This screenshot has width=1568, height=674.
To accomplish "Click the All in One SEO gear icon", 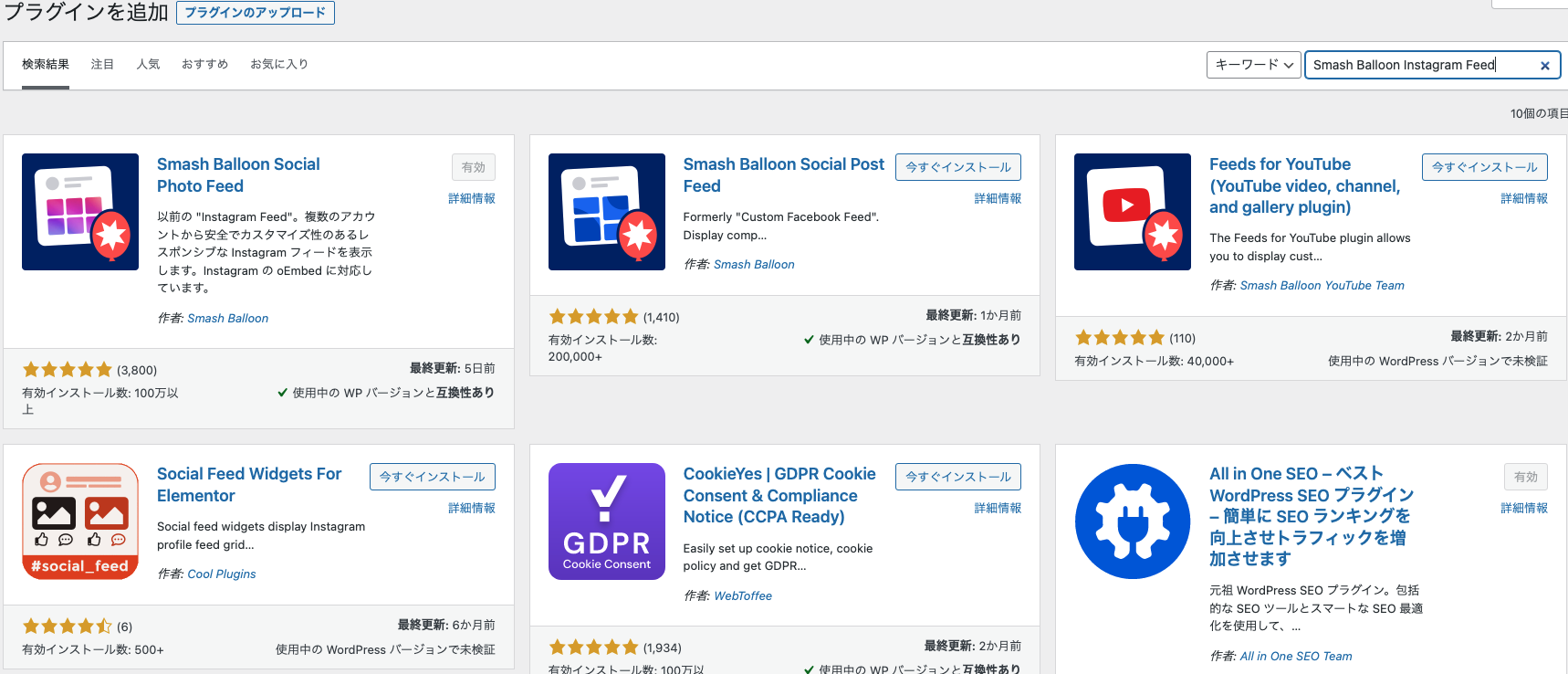I will 1133,521.
